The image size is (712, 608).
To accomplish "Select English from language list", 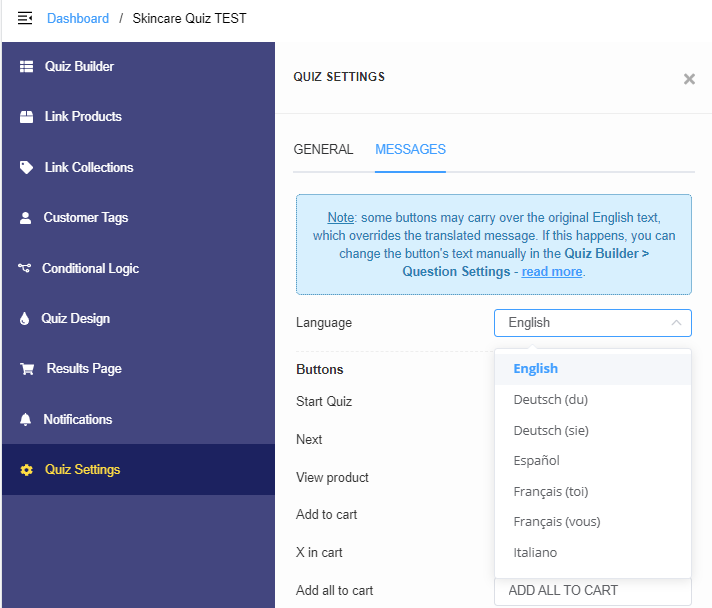I will pos(593,369).
